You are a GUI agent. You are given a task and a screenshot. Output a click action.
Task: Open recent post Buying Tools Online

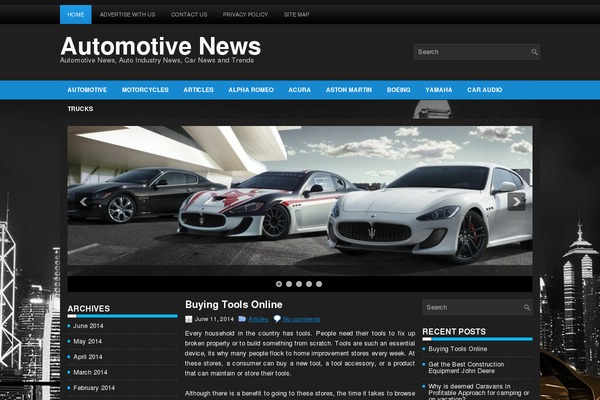[458, 349]
